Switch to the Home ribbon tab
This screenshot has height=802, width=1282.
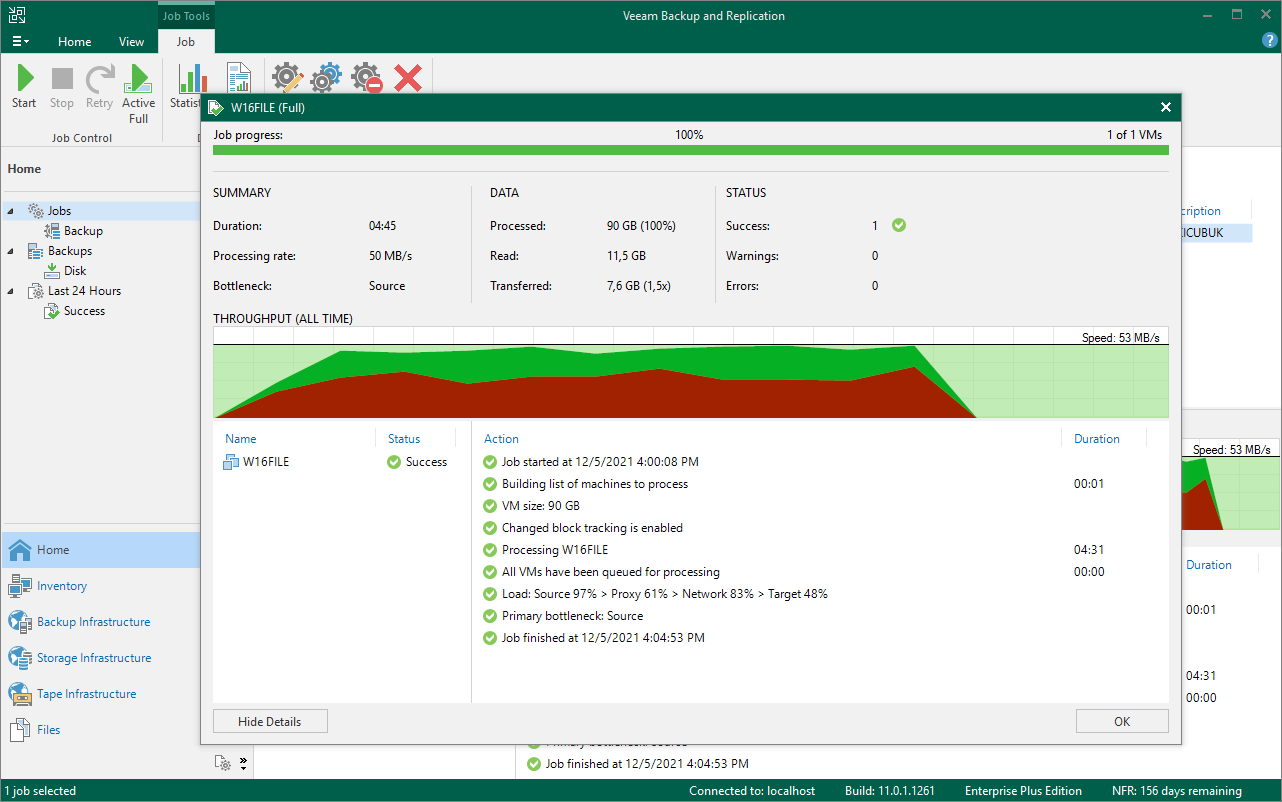click(74, 42)
